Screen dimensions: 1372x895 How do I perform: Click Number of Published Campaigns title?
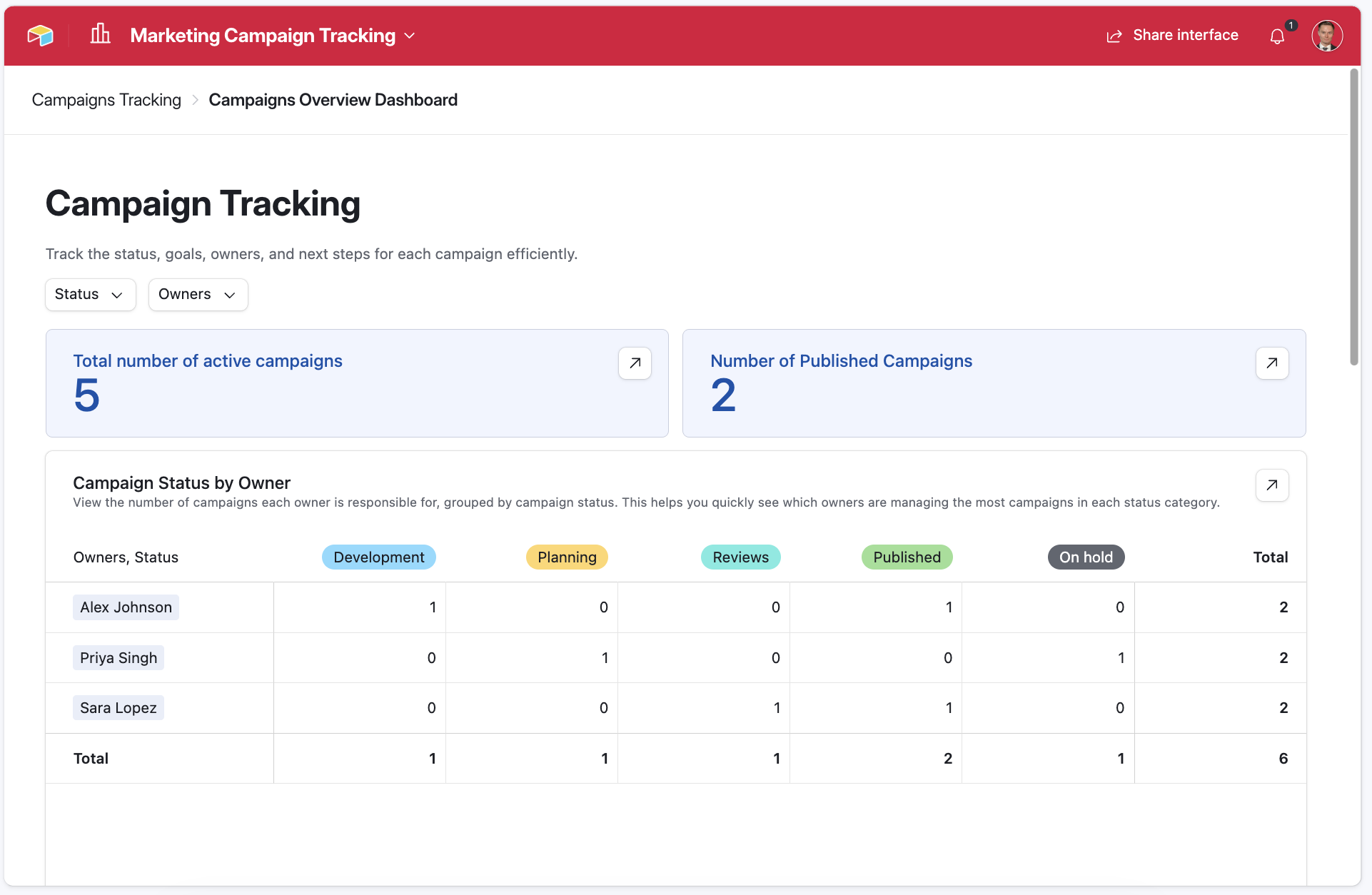pos(842,361)
